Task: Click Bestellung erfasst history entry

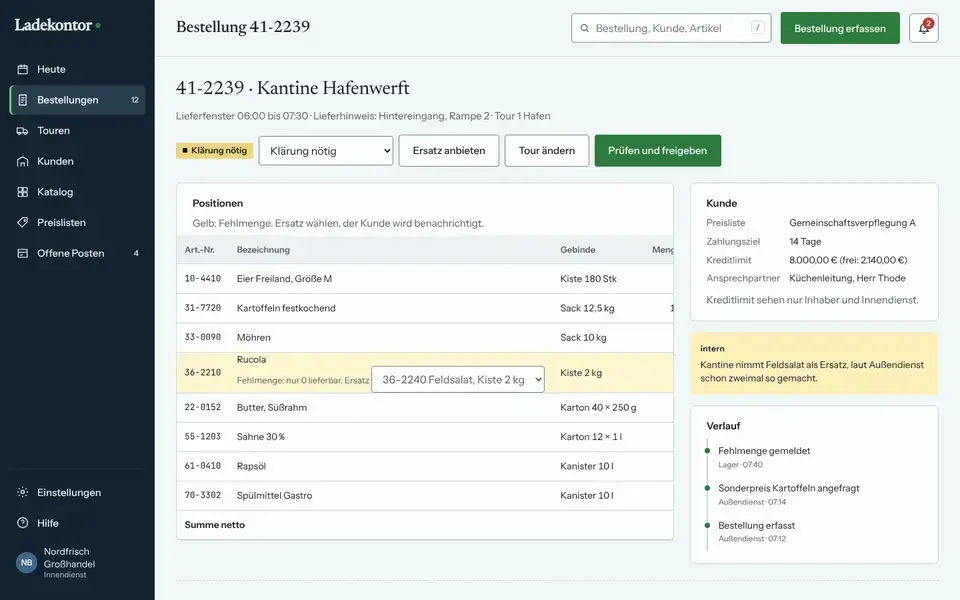Action: pos(757,531)
